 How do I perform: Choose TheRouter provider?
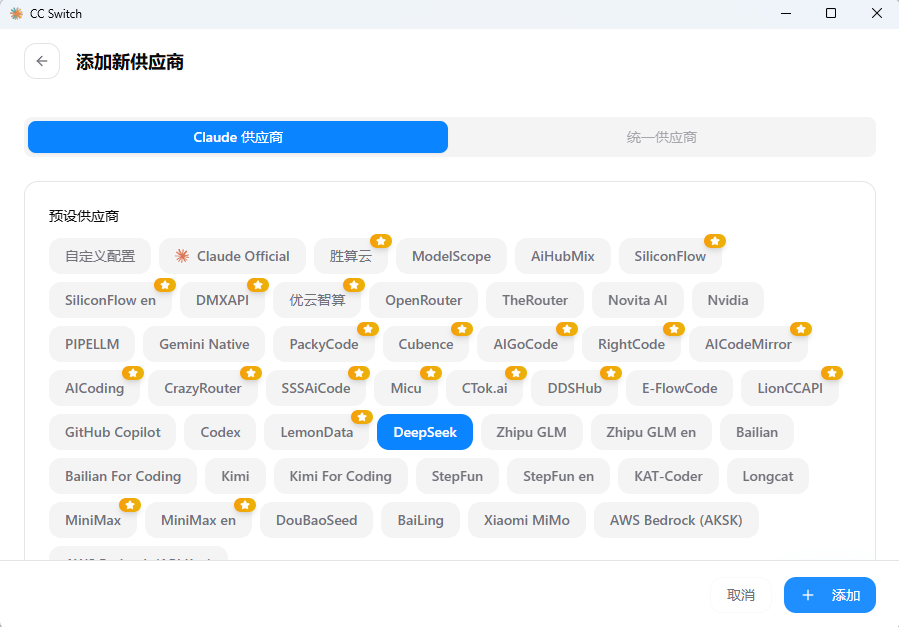click(x=535, y=300)
